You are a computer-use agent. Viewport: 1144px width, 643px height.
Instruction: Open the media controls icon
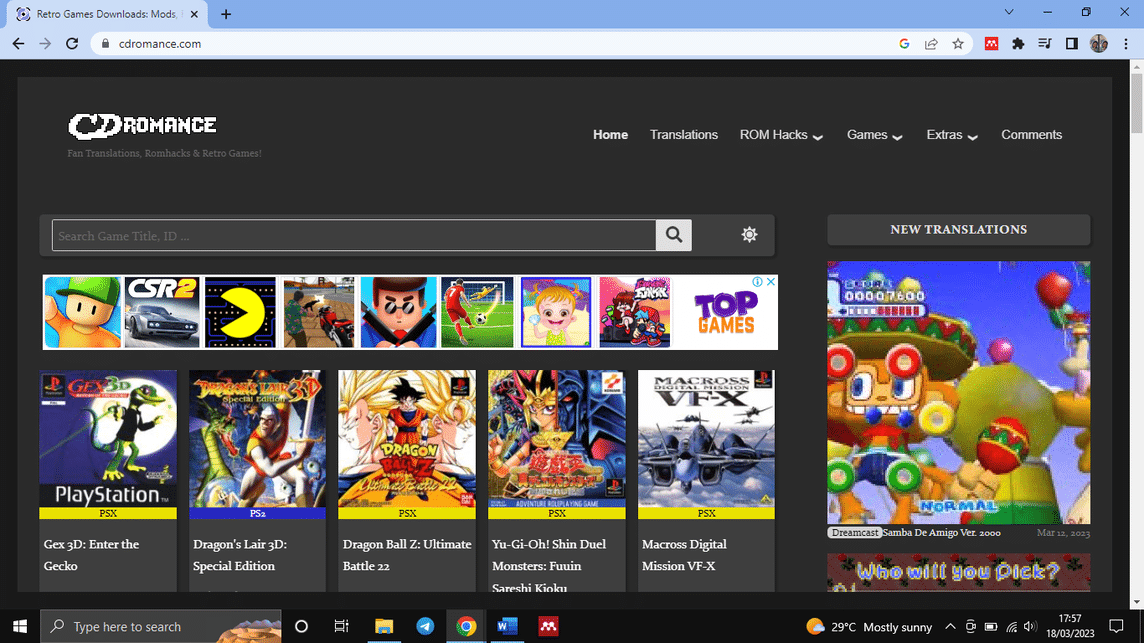coord(1045,44)
